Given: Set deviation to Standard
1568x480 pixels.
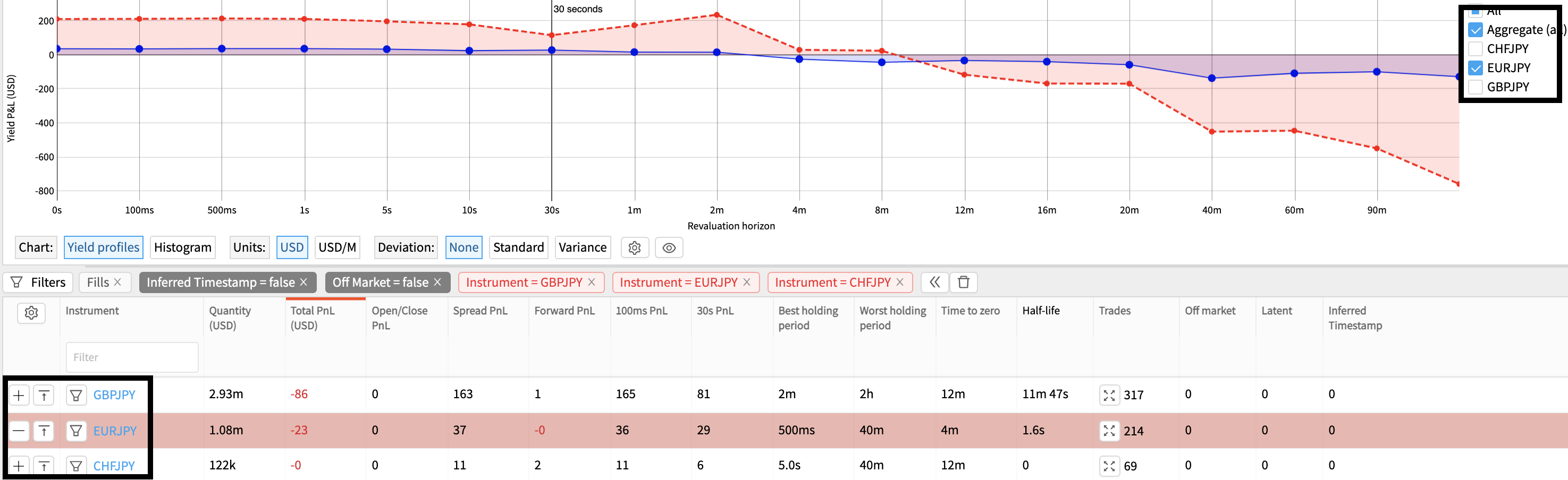Looking at the screenshot, I should click(x=519, y=247).
